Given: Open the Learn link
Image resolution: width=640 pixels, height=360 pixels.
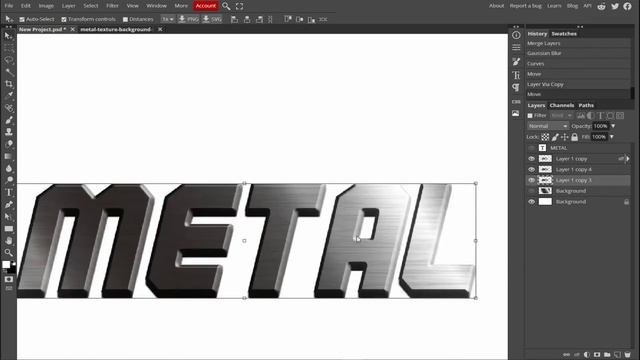Looking at the screenshot, I should click(554, 6).
